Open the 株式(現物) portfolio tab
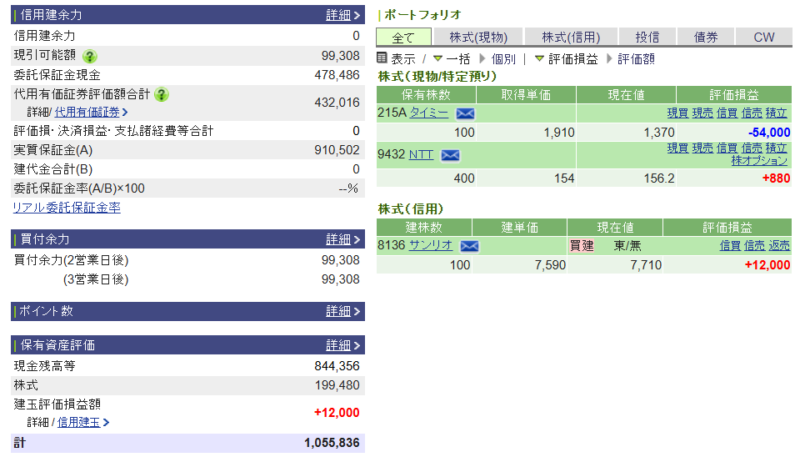Image resolution: width=800 pixels, height=457 pixels. coord(478,37)
